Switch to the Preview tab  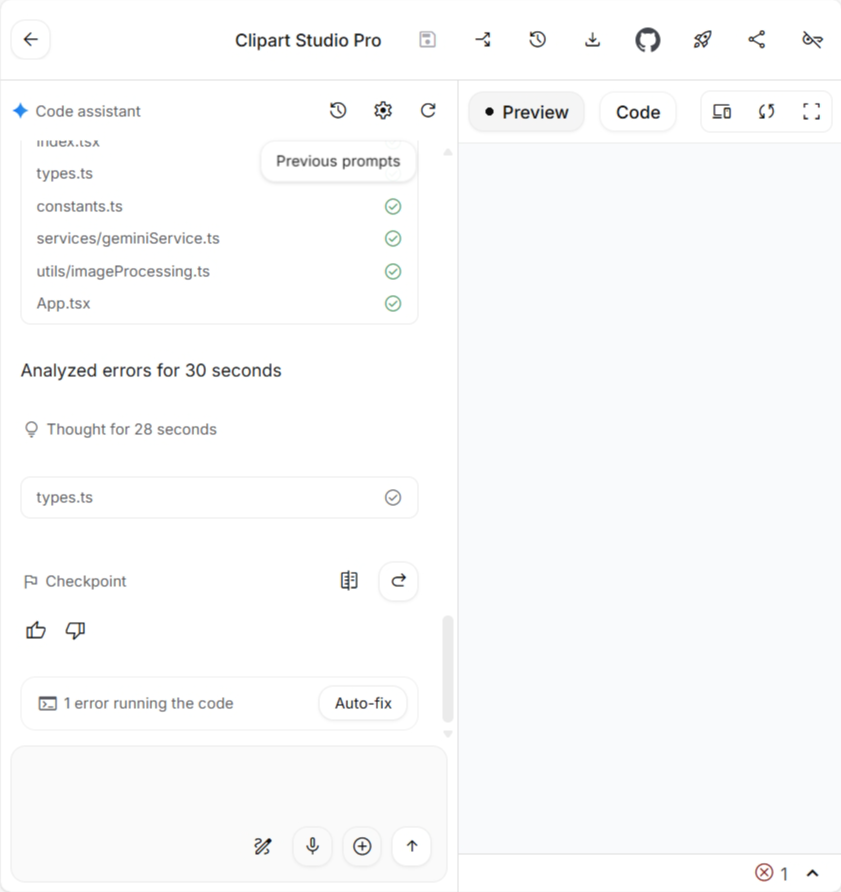(526, 112)
